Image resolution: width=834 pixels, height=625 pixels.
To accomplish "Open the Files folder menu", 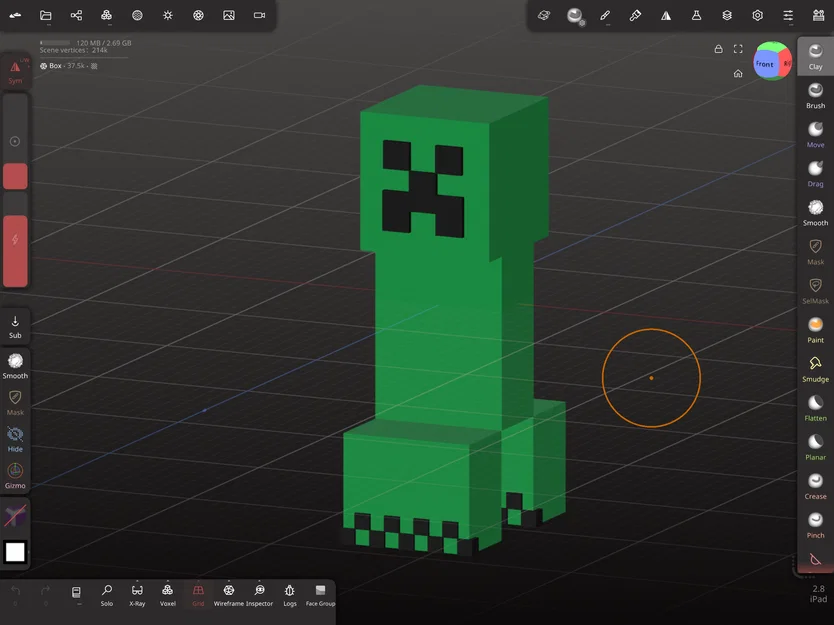I will 46,15.
